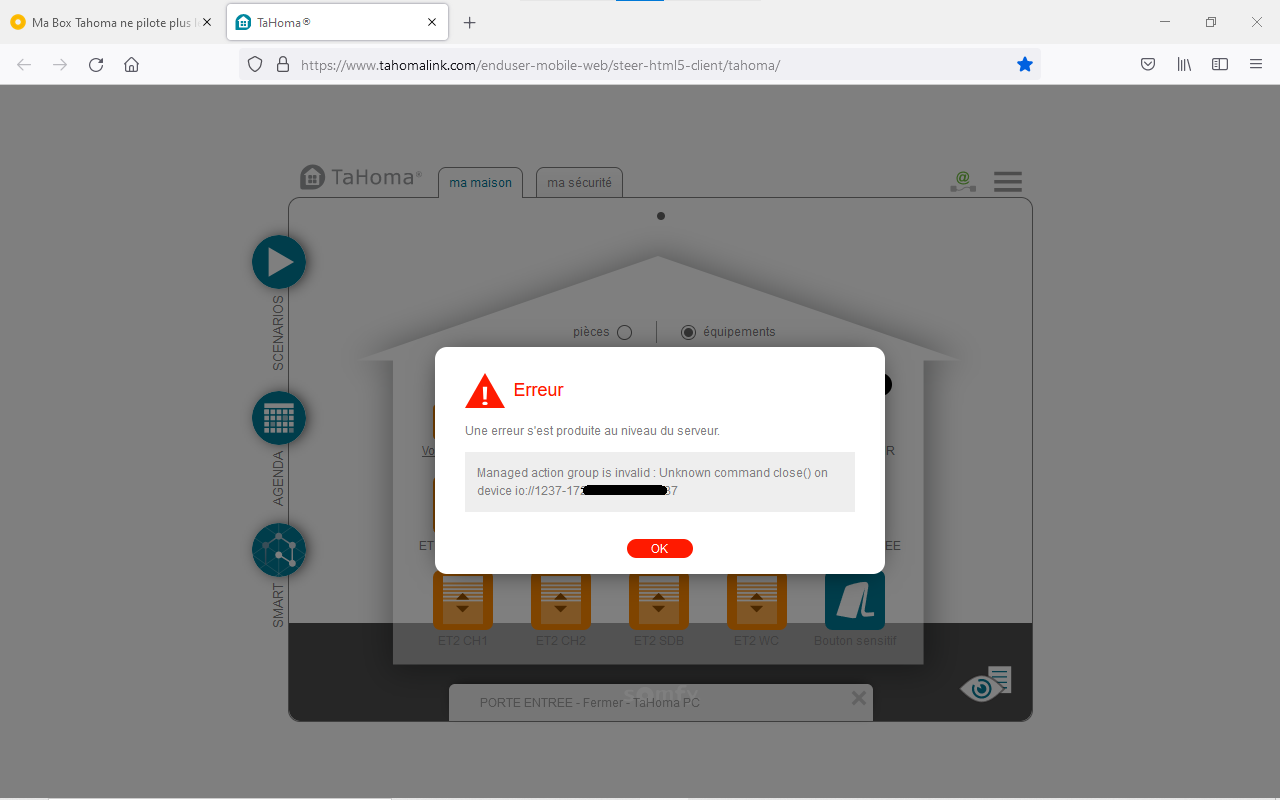Switch to the ma sécurité tab

(x=580, y=183)
